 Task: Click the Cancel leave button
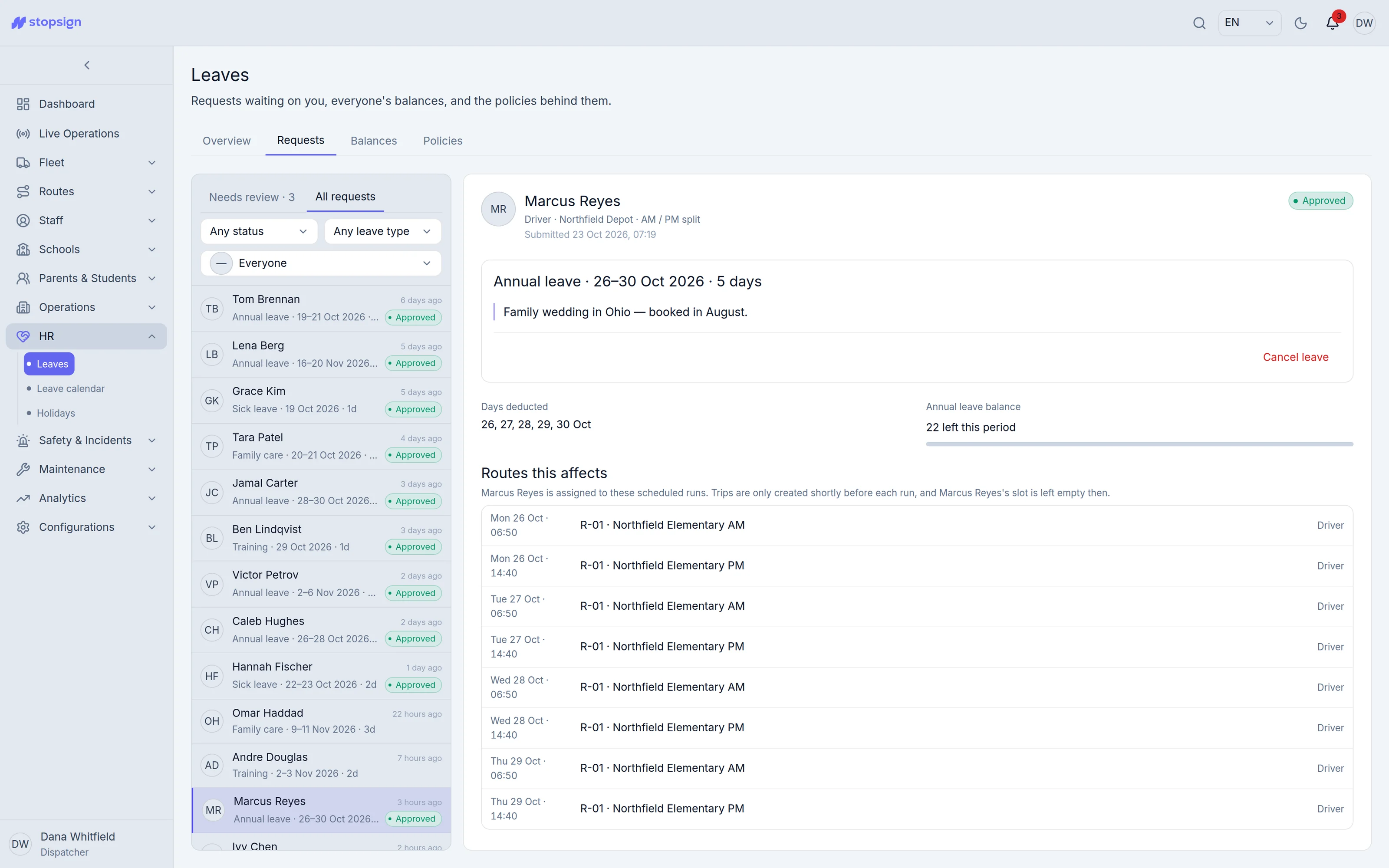coord(1295,357)
